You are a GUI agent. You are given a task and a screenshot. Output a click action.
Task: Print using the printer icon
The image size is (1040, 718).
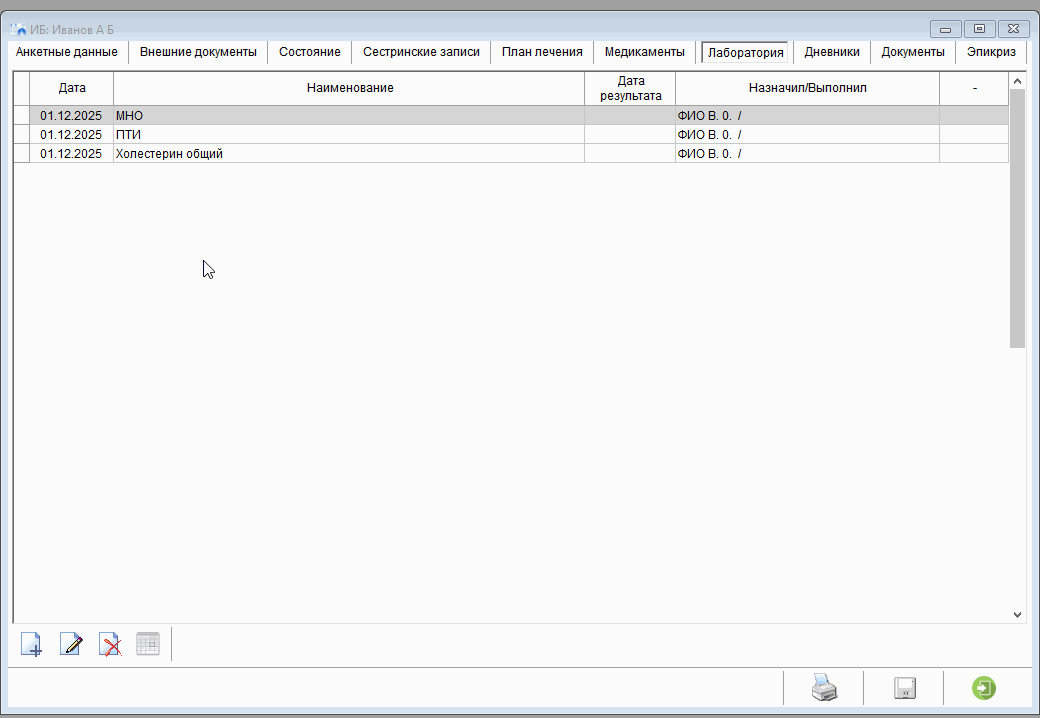(823, 688)
